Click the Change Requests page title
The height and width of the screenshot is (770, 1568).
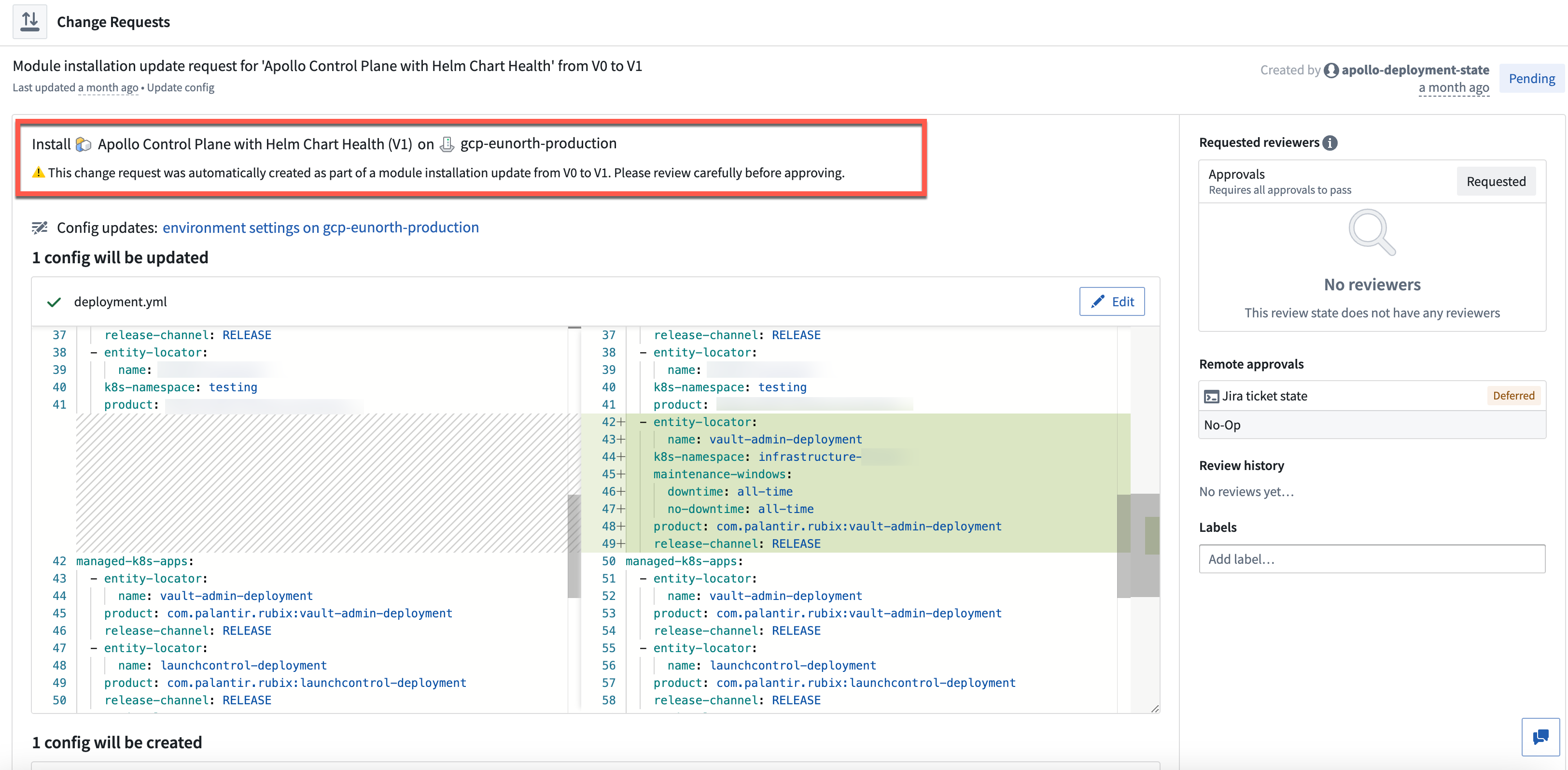113,22
